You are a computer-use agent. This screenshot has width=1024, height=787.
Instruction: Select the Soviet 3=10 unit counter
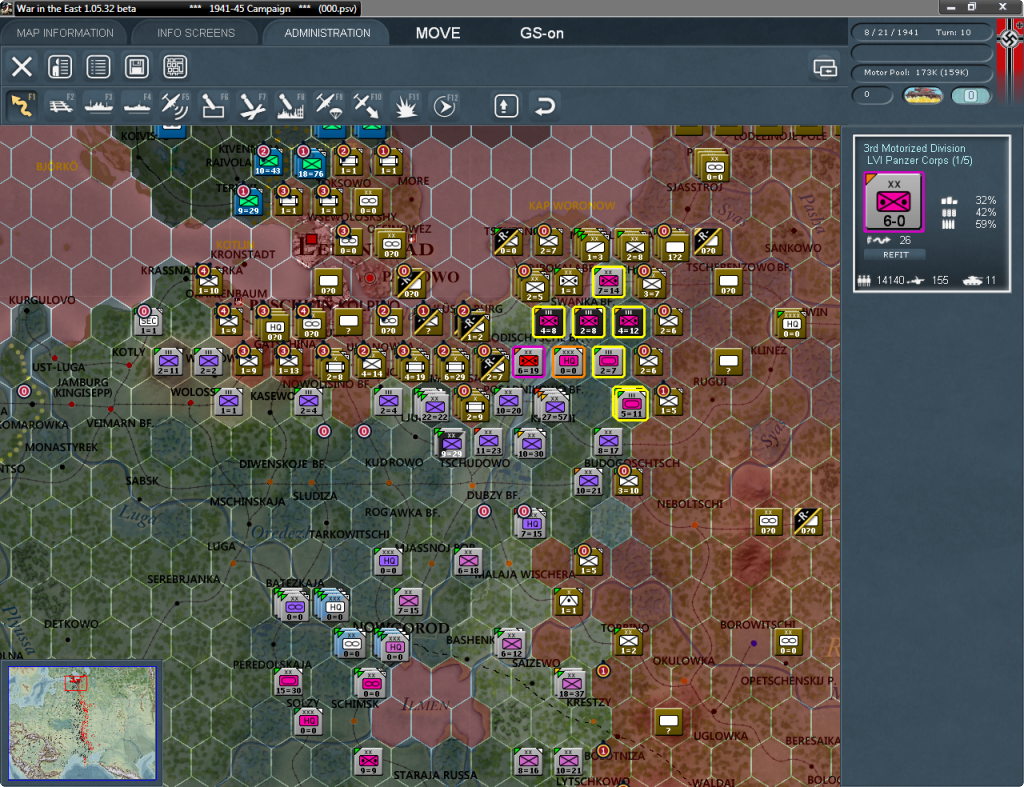pos(628,483)
